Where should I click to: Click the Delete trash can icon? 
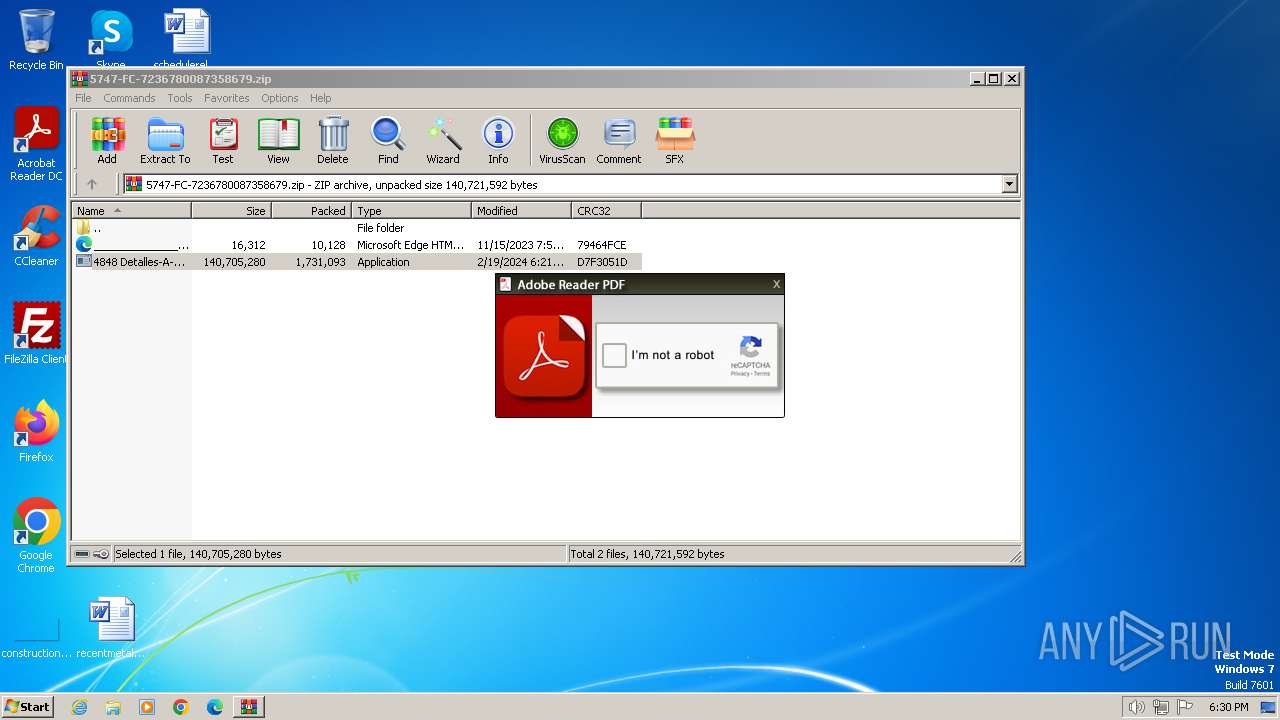tap(333, 140)
